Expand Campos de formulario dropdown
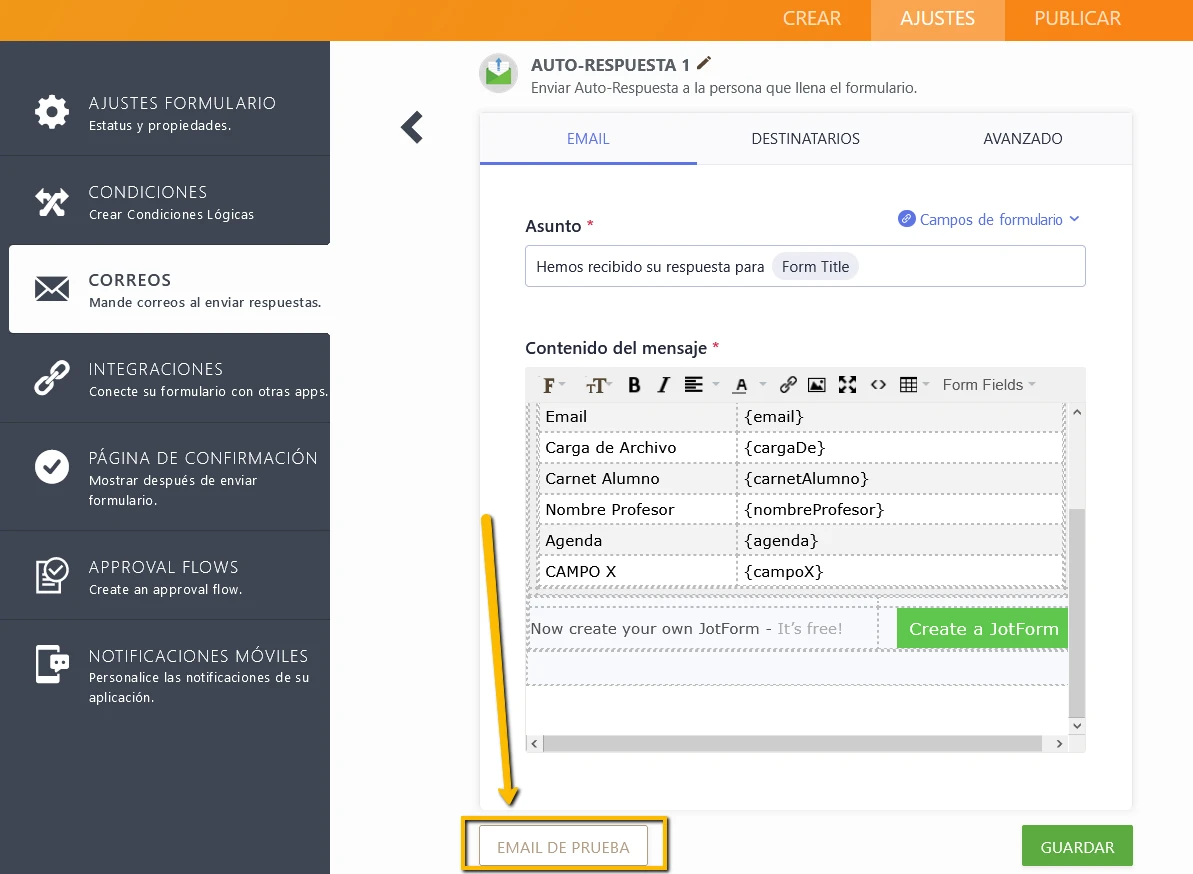Viewport: 1193px width, 874px height. point(989,219)
